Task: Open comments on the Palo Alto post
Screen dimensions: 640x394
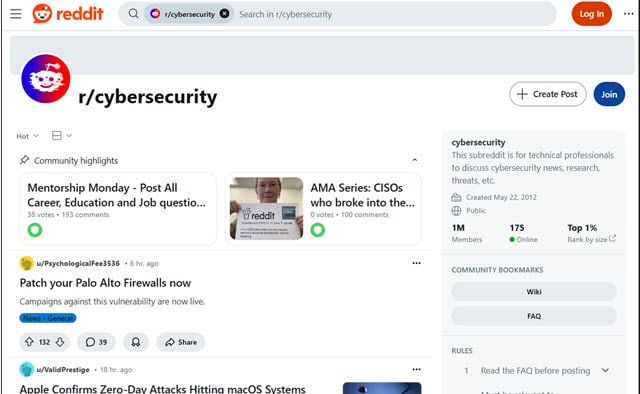Action: tap(96, 342)
